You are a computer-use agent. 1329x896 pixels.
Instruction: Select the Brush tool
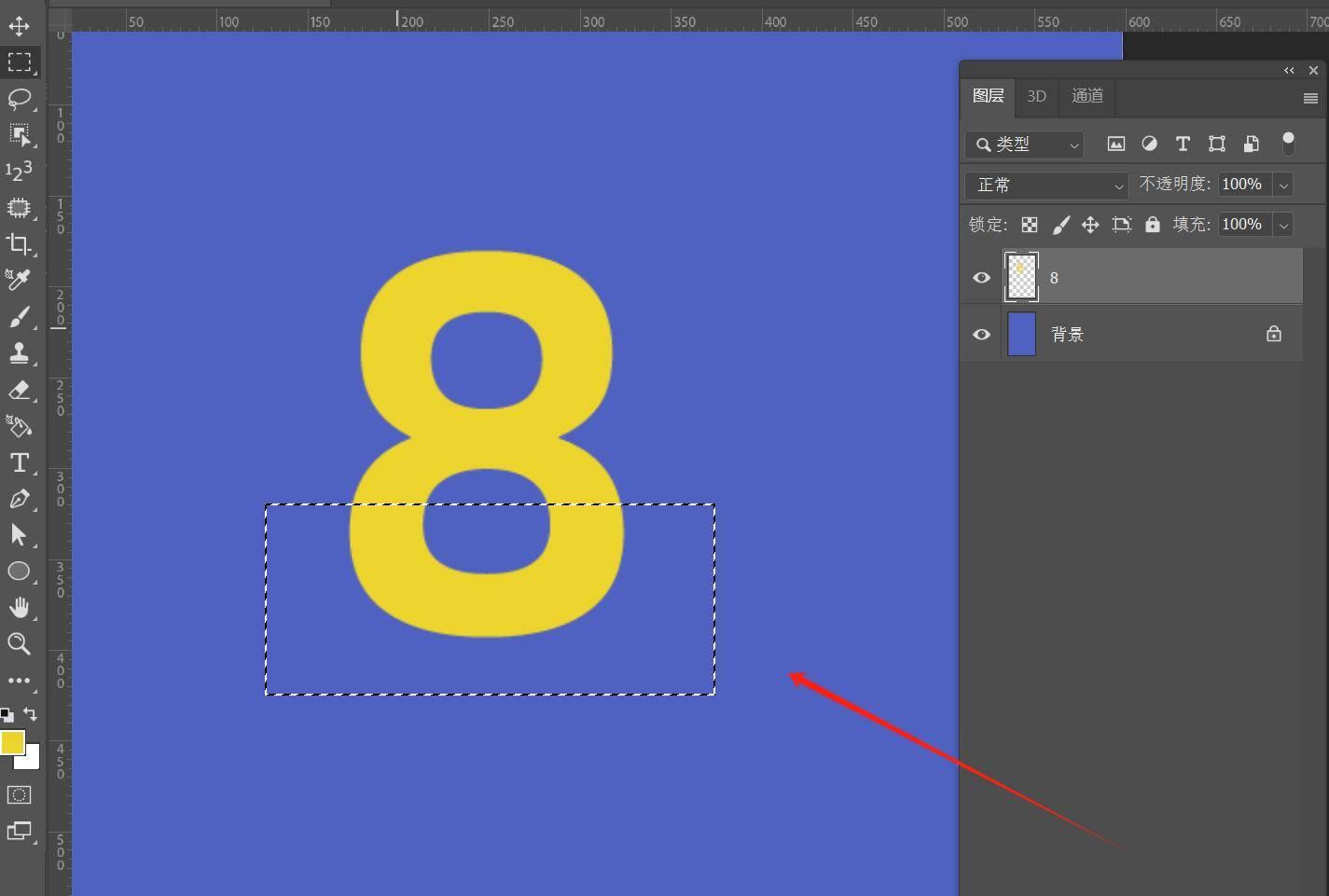(19, 317)
